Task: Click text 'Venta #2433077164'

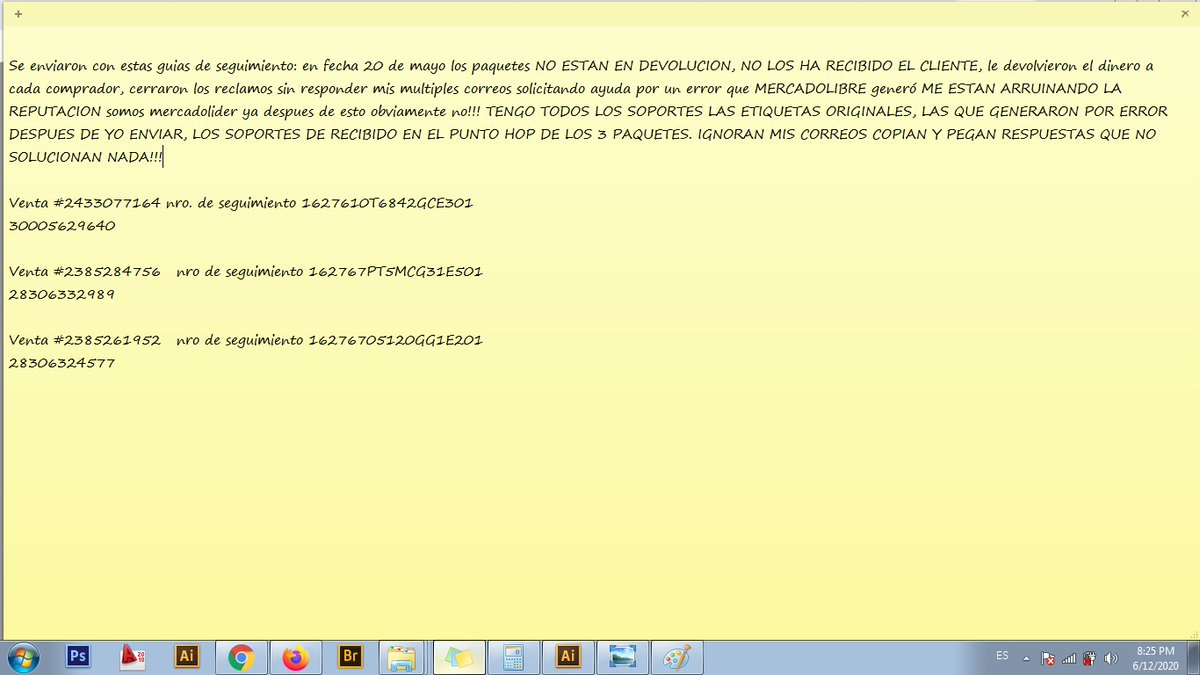Action: tap(84, 203)
